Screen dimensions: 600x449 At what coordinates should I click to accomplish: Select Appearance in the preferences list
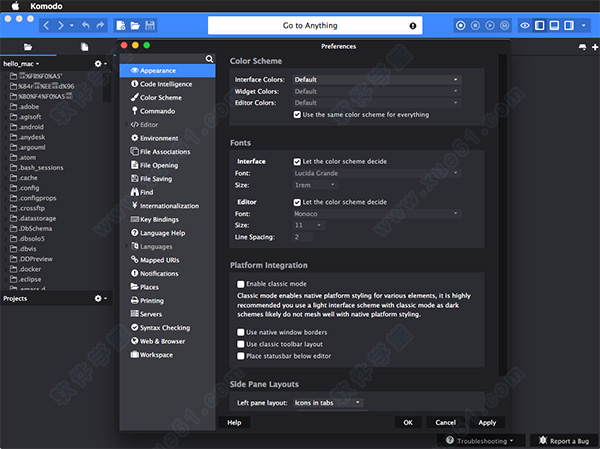167,70
